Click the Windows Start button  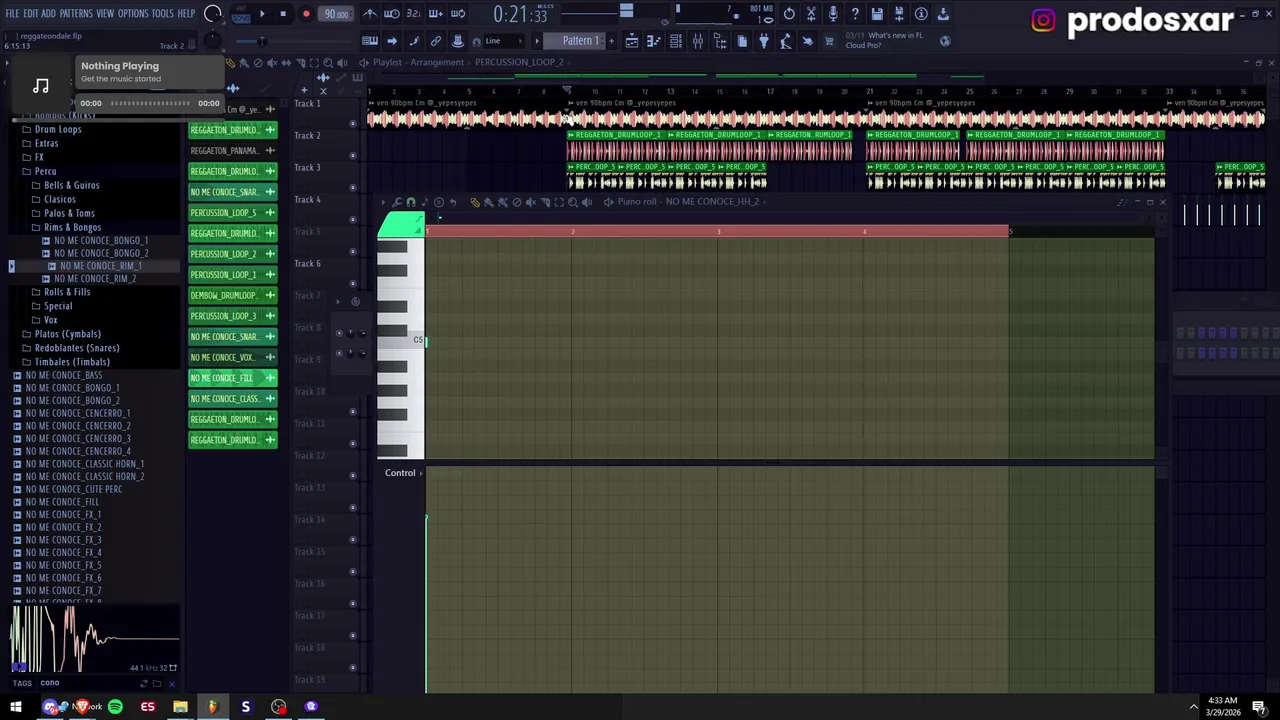[x=15, y=707]
